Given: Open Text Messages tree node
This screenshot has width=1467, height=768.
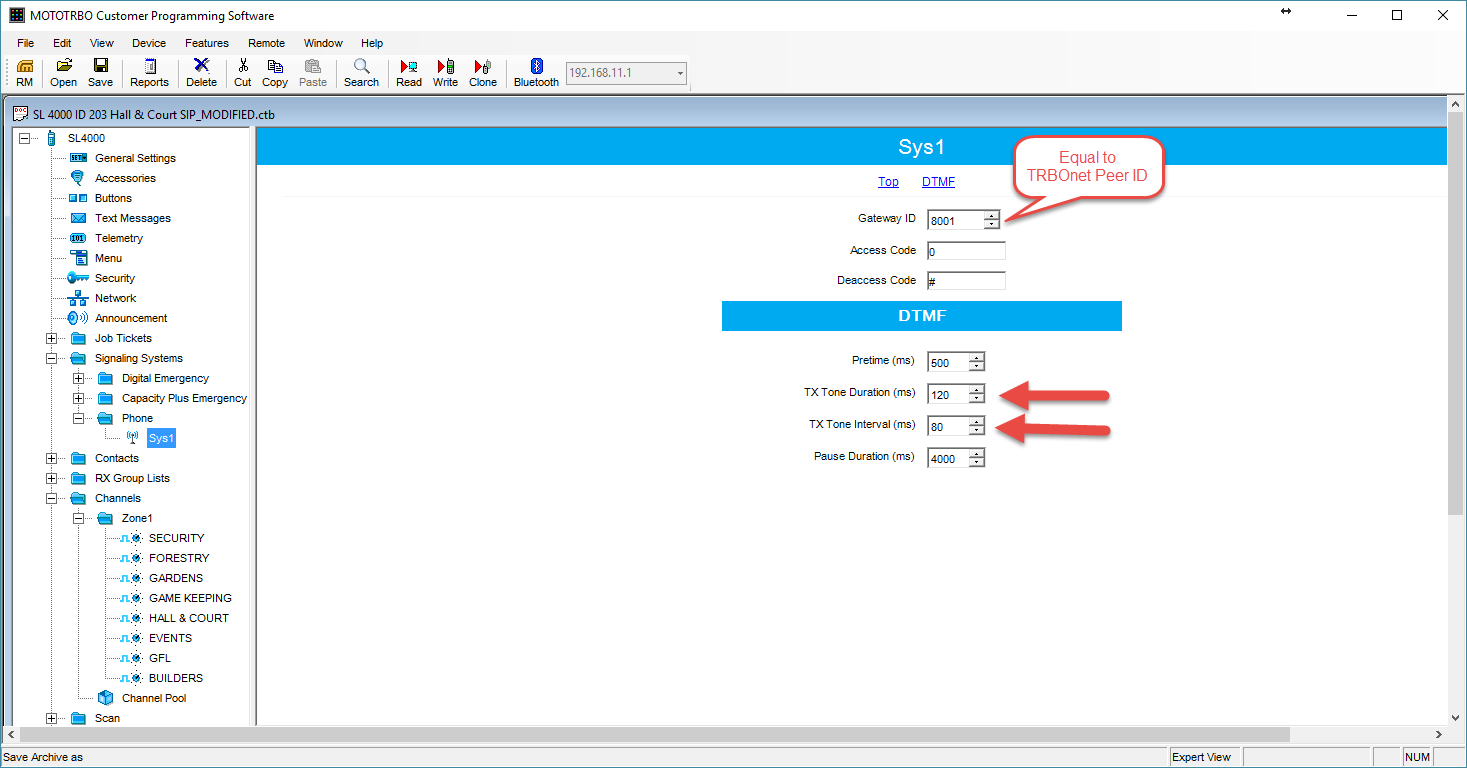Looking at the screenshot, I should pos(133,218).
